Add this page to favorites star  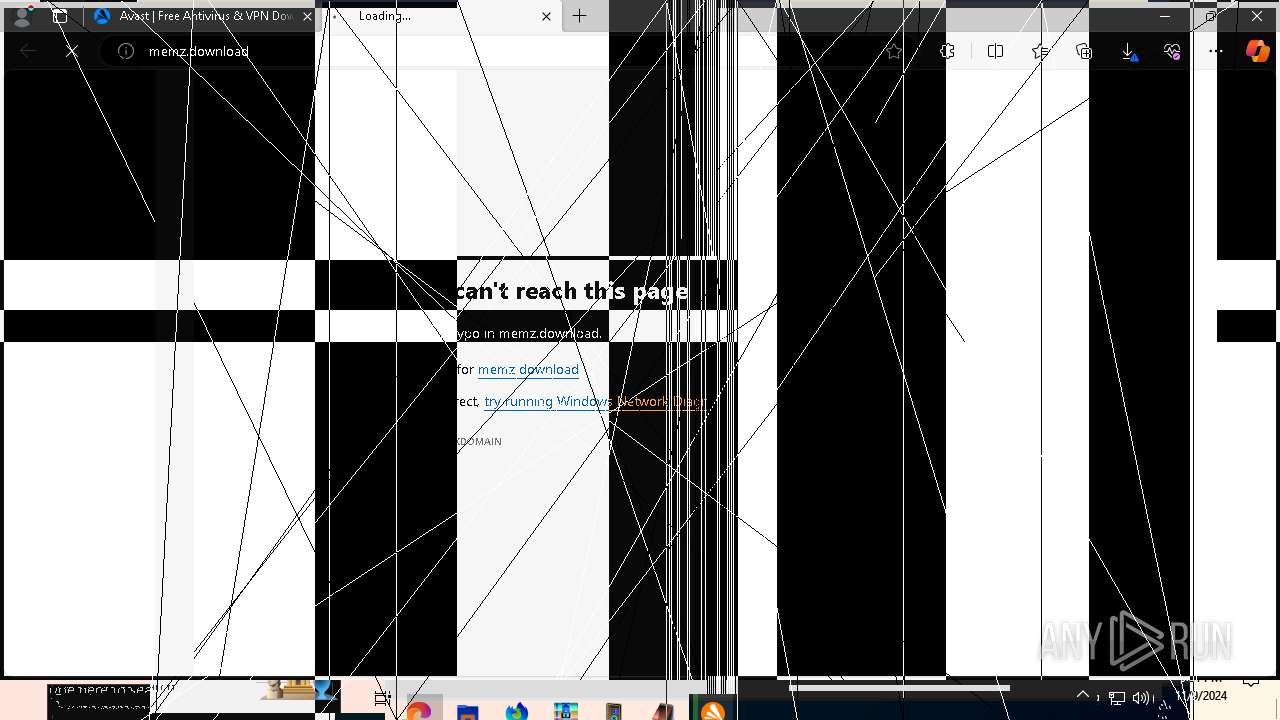point(894,51)
